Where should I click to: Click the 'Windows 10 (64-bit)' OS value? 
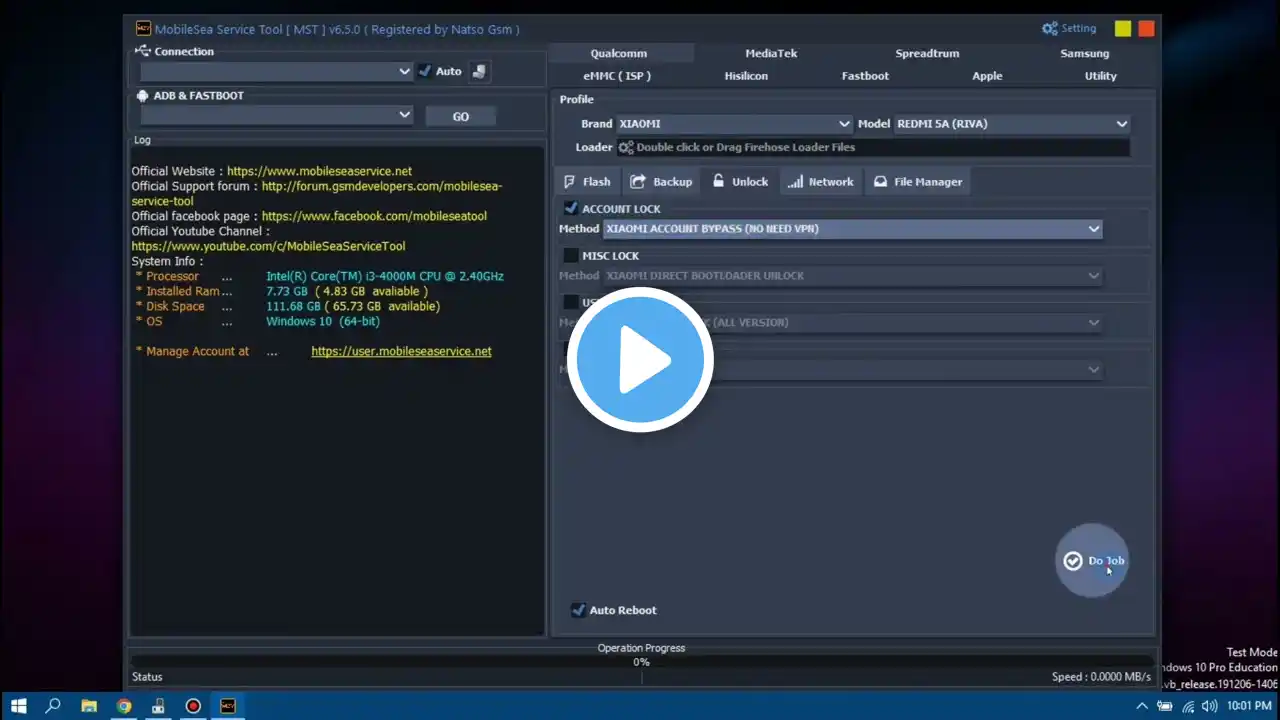click(x=323, y=321)
